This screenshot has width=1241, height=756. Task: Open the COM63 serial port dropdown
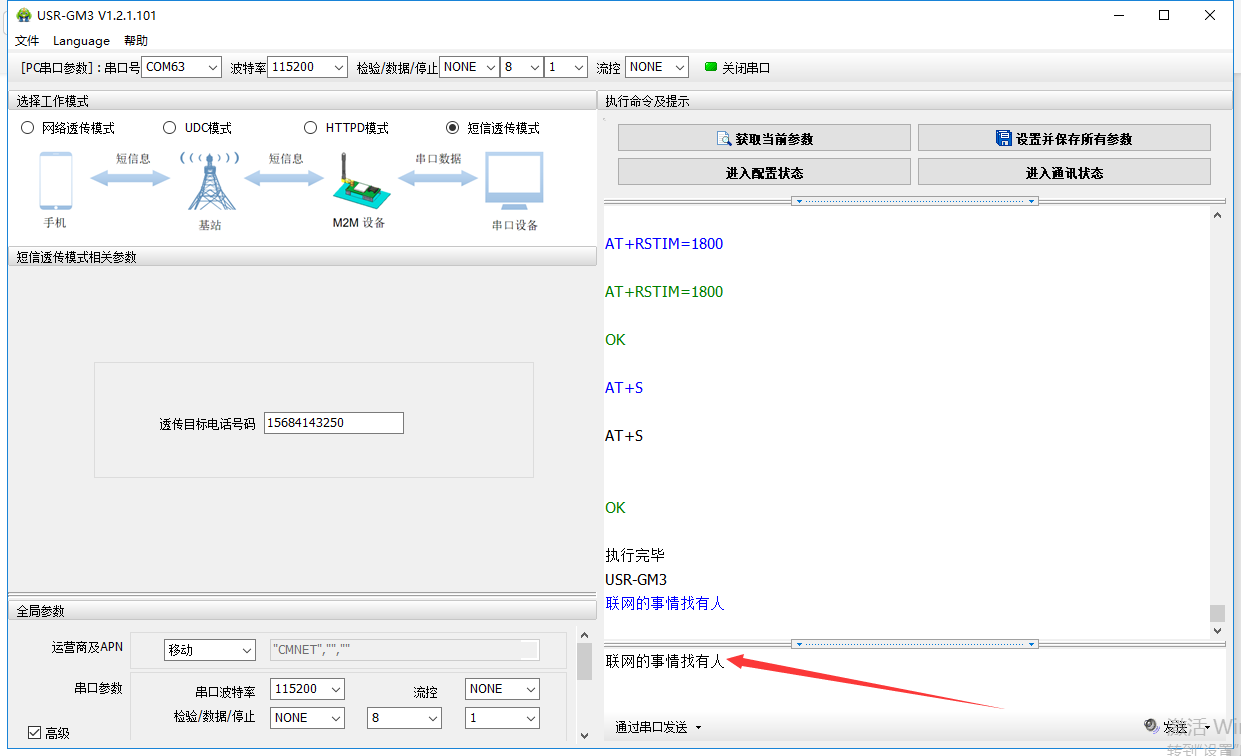click(x=181, y=67)
